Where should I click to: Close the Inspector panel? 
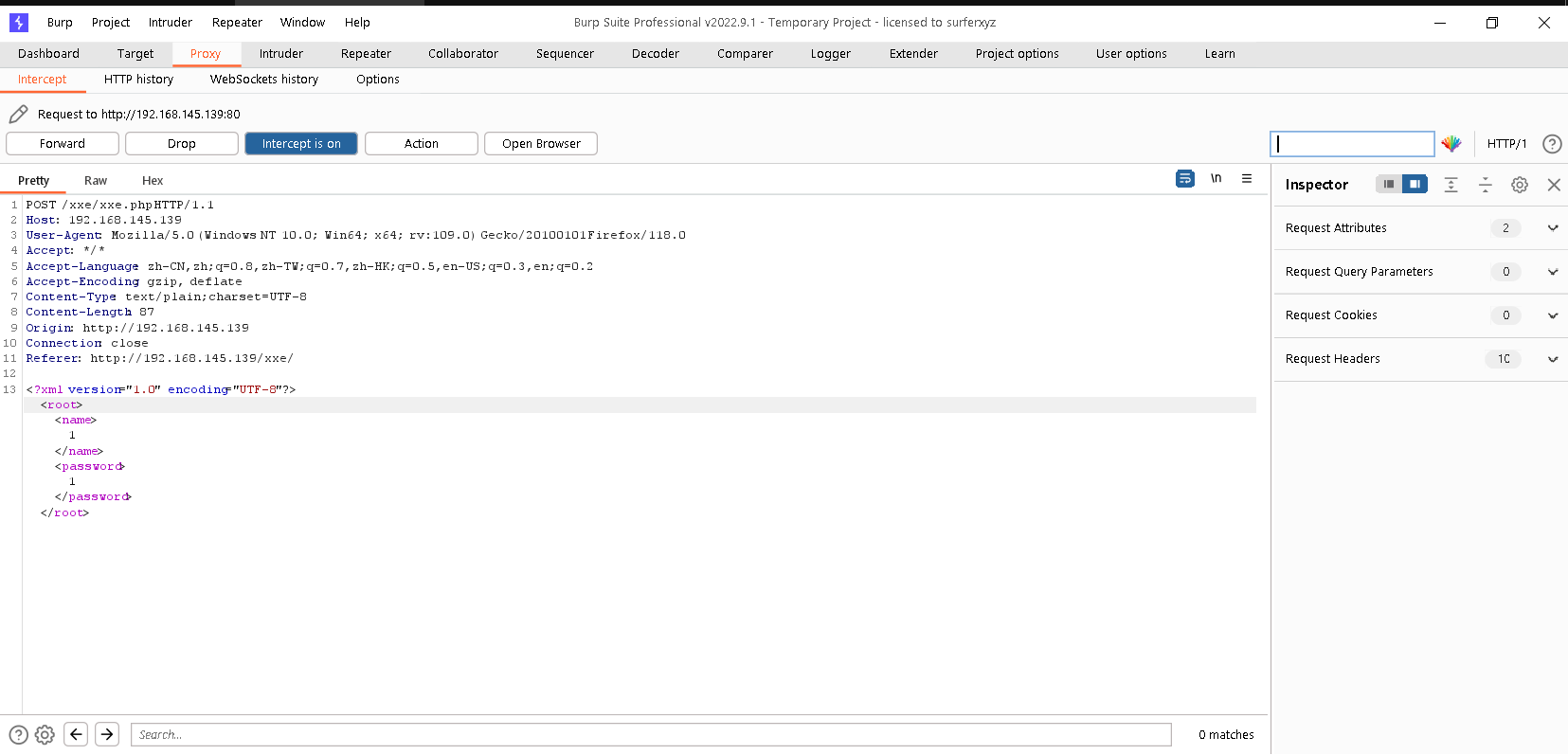(1554, 185)
